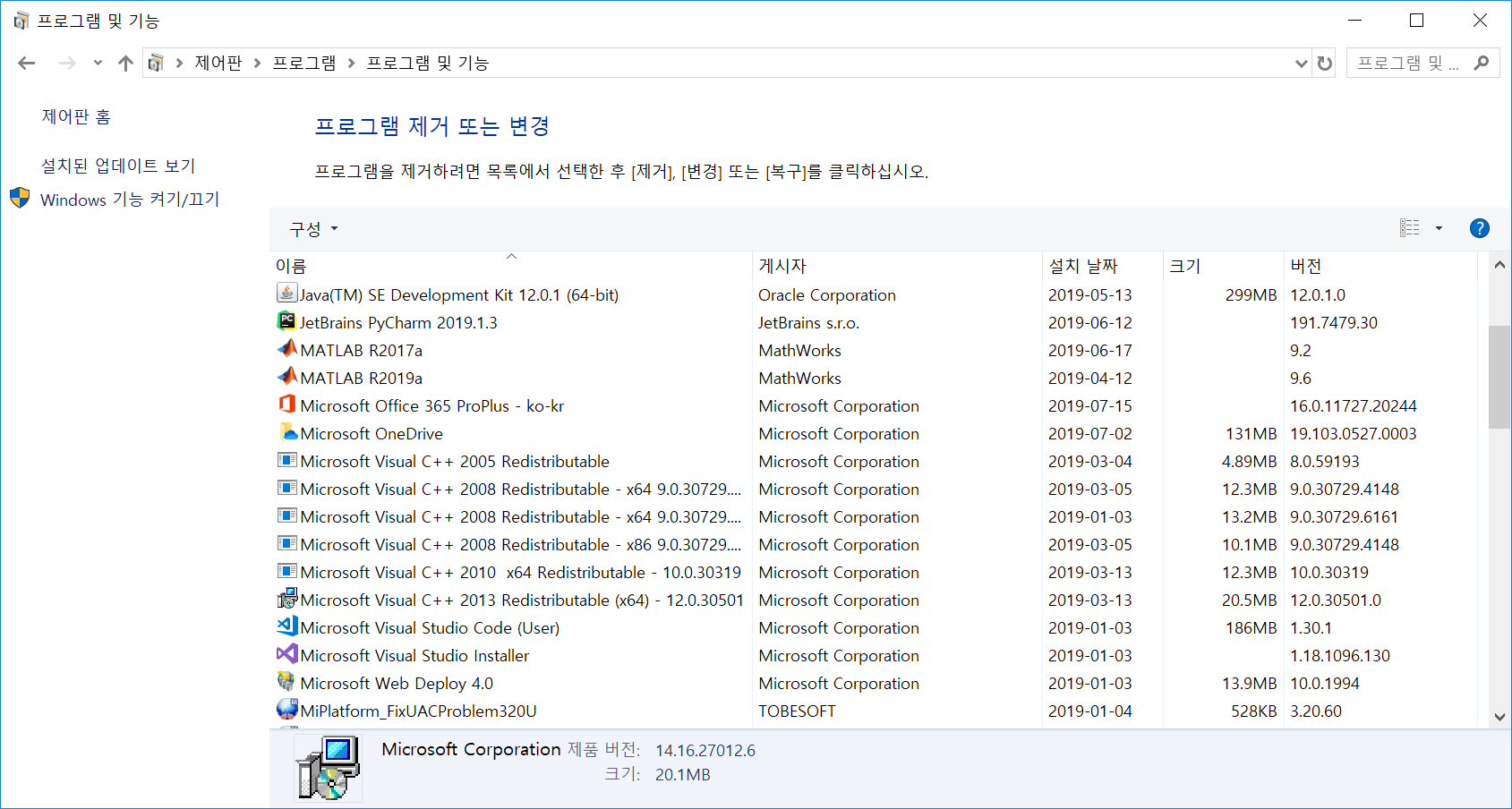Select the Visual C++ 2008 x64 9.0.30729.6161 row
The height and width of the screenshot is (809, 1512).
tap(873, 516)
